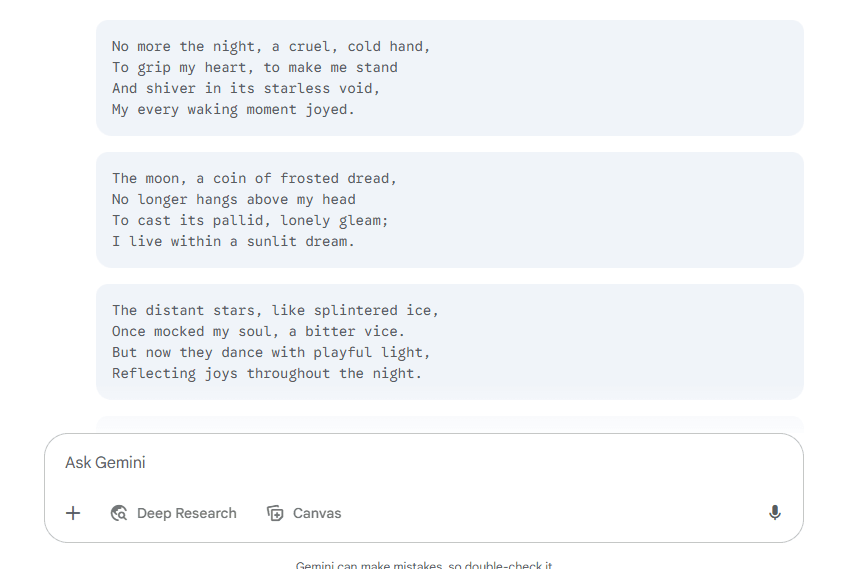
Task: Select the Canvas text label
Action: [x=317, y=513]
